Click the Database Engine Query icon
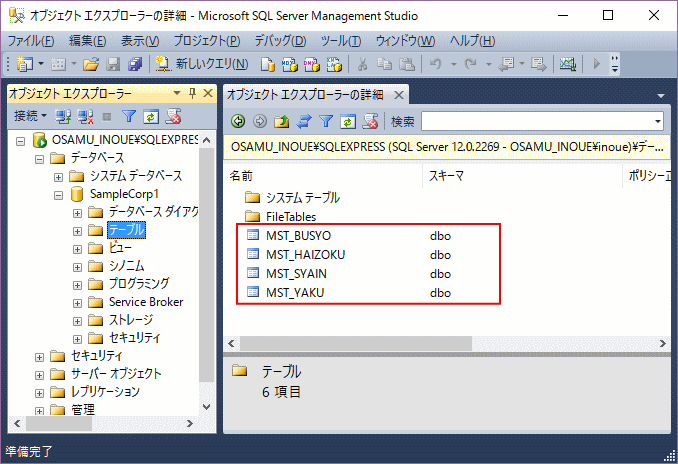The width and height of the screenshot is (678, 464). tap(268, 64)
